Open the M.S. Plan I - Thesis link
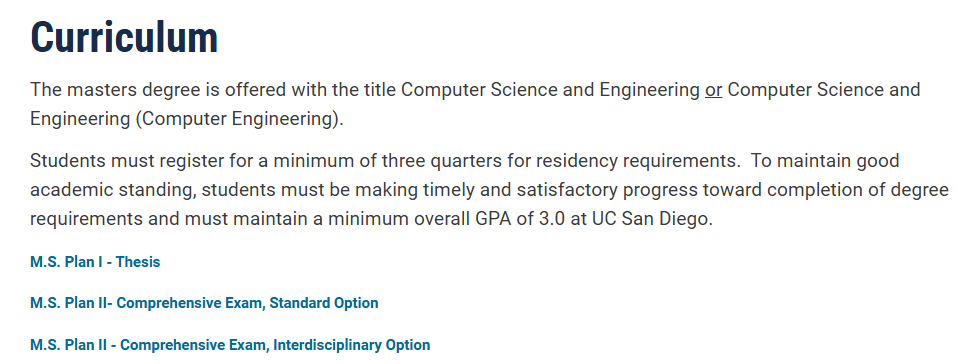 tap(95, 262)
